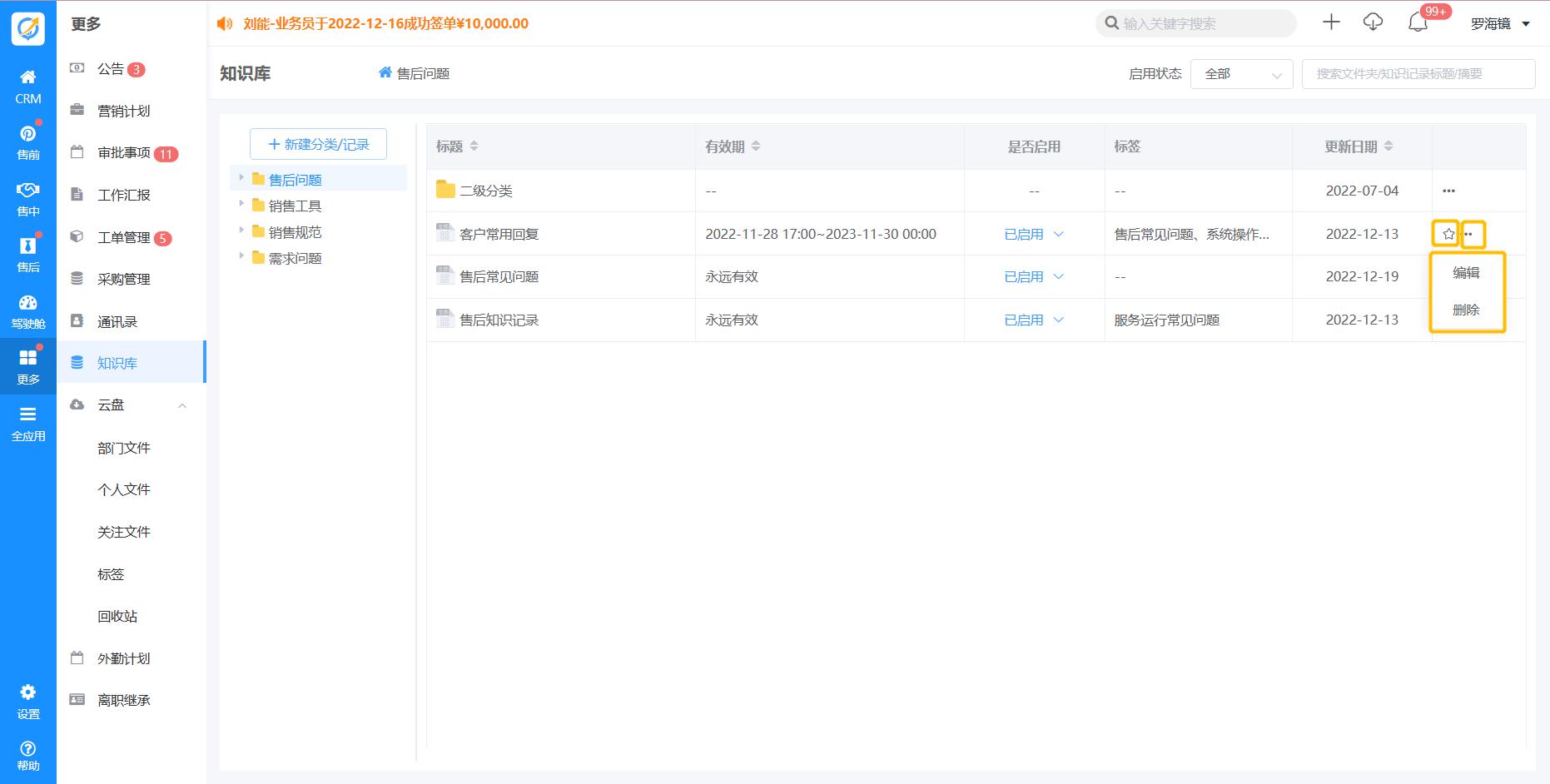Image resolution: width=1550 pixels, height=784 pixels.
Task: Select 编辑 from the context menu
Action: 1466,273
